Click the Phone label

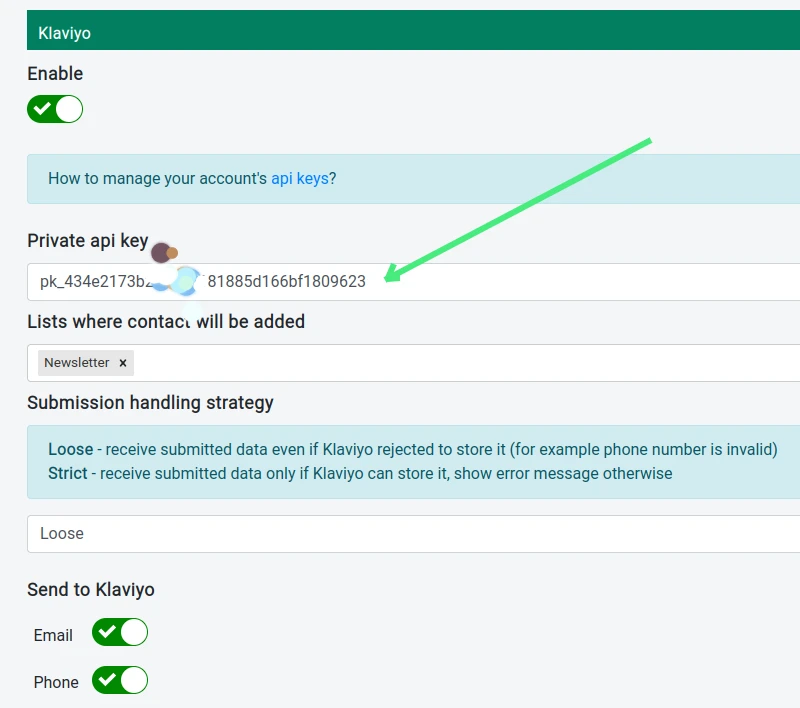click(x=56, y=682)
